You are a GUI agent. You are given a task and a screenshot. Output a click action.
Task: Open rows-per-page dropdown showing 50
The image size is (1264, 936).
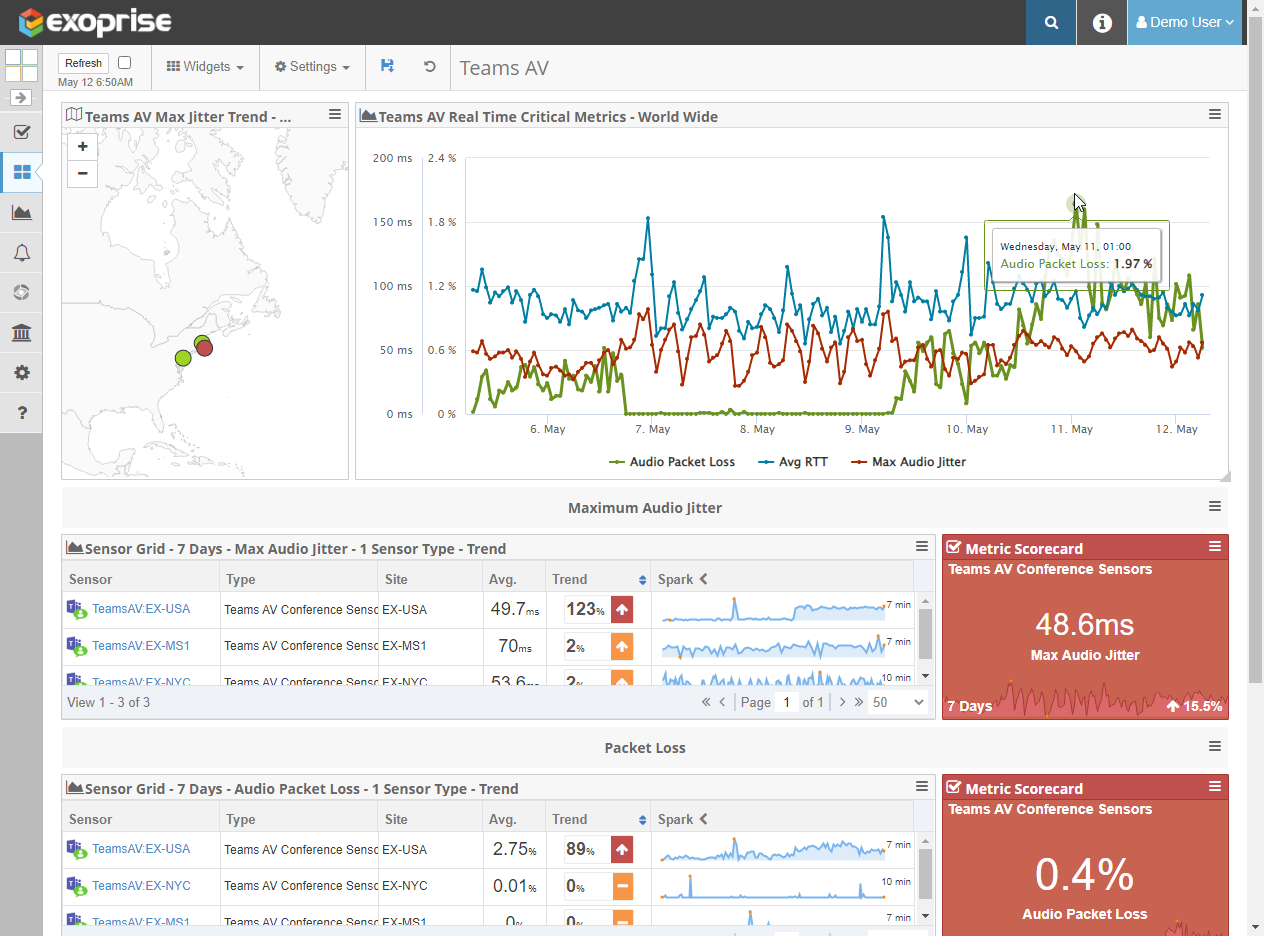pos(899,702)
